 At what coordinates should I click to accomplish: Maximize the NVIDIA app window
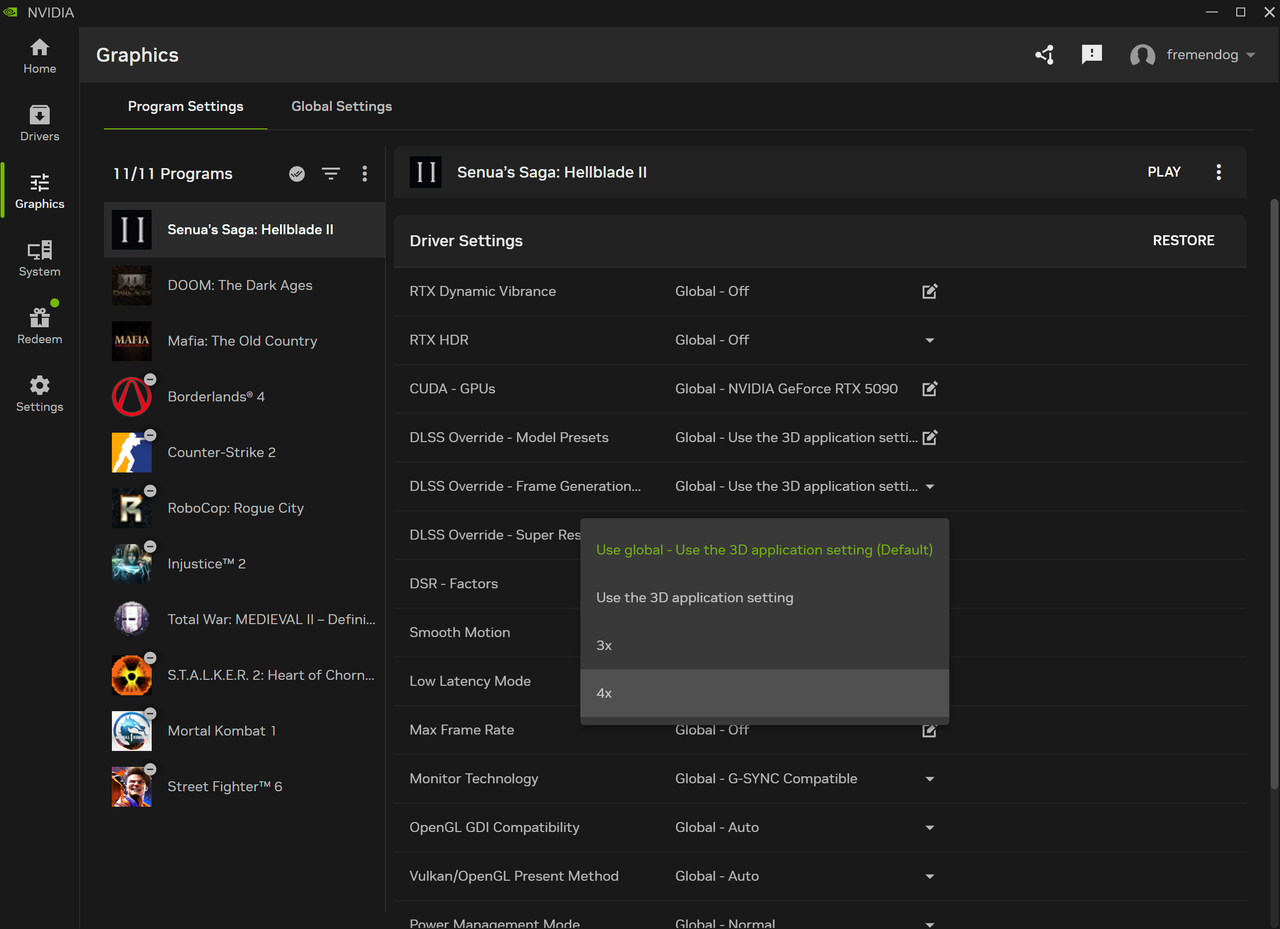(x=1240, y=12)
